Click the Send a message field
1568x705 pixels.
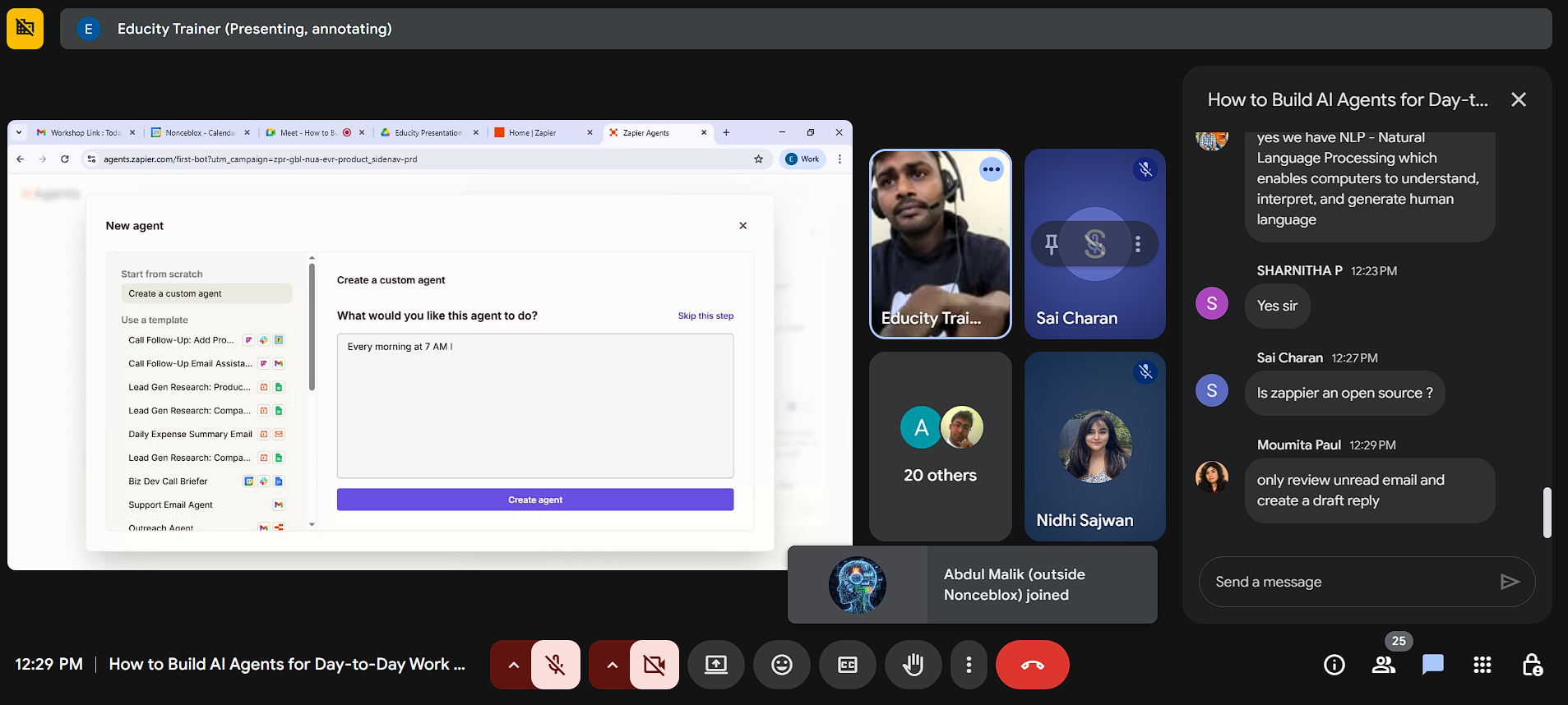pos(1348,582)
